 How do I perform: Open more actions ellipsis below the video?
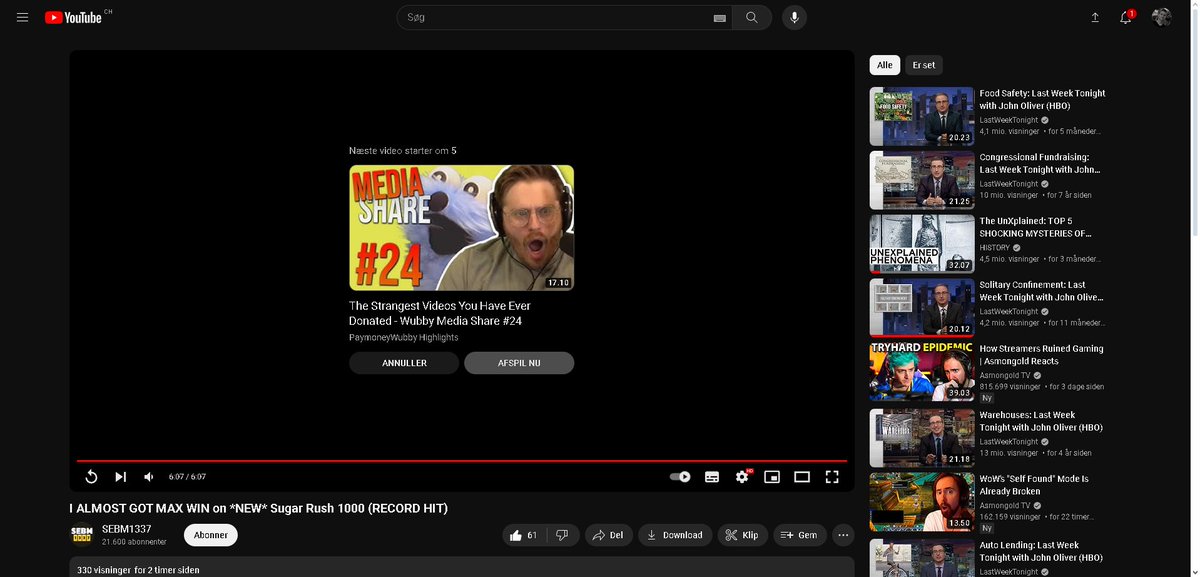[x=843, y=535]
